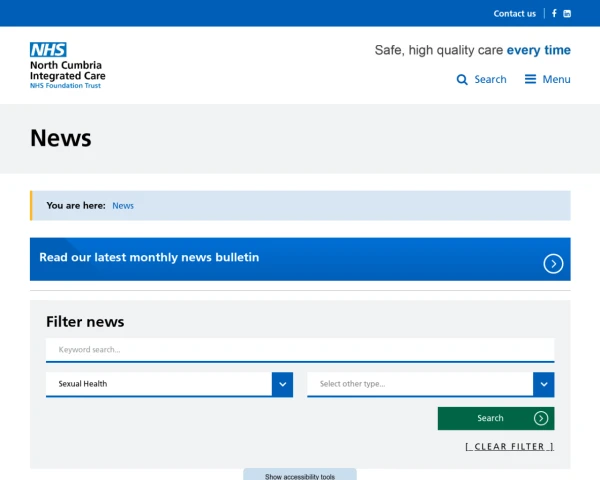600x480 pixels.
Task: Open the Facebook page icon
Action: (554, 13)
